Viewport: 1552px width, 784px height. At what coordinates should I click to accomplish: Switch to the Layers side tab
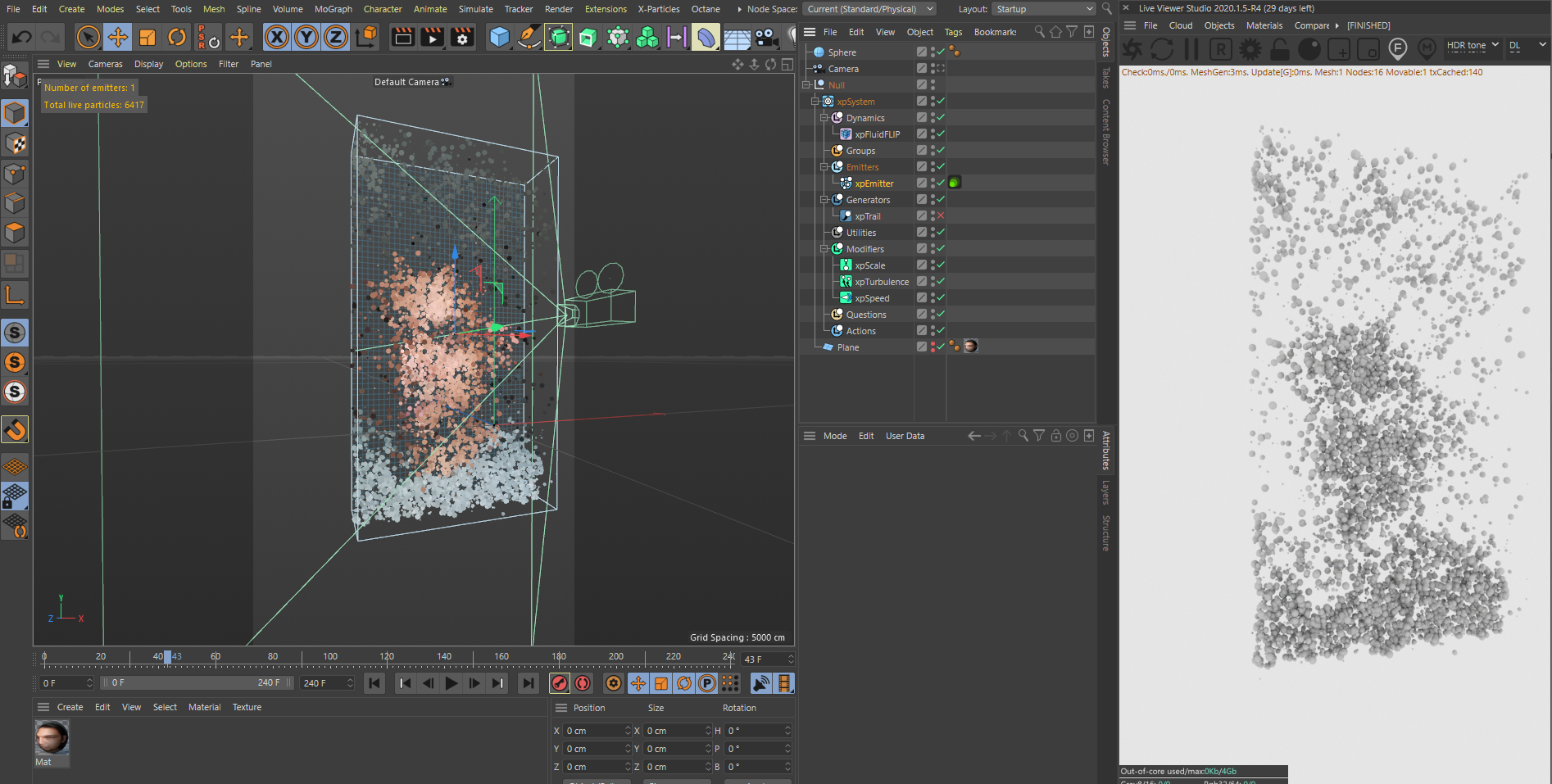(1105, 492)
